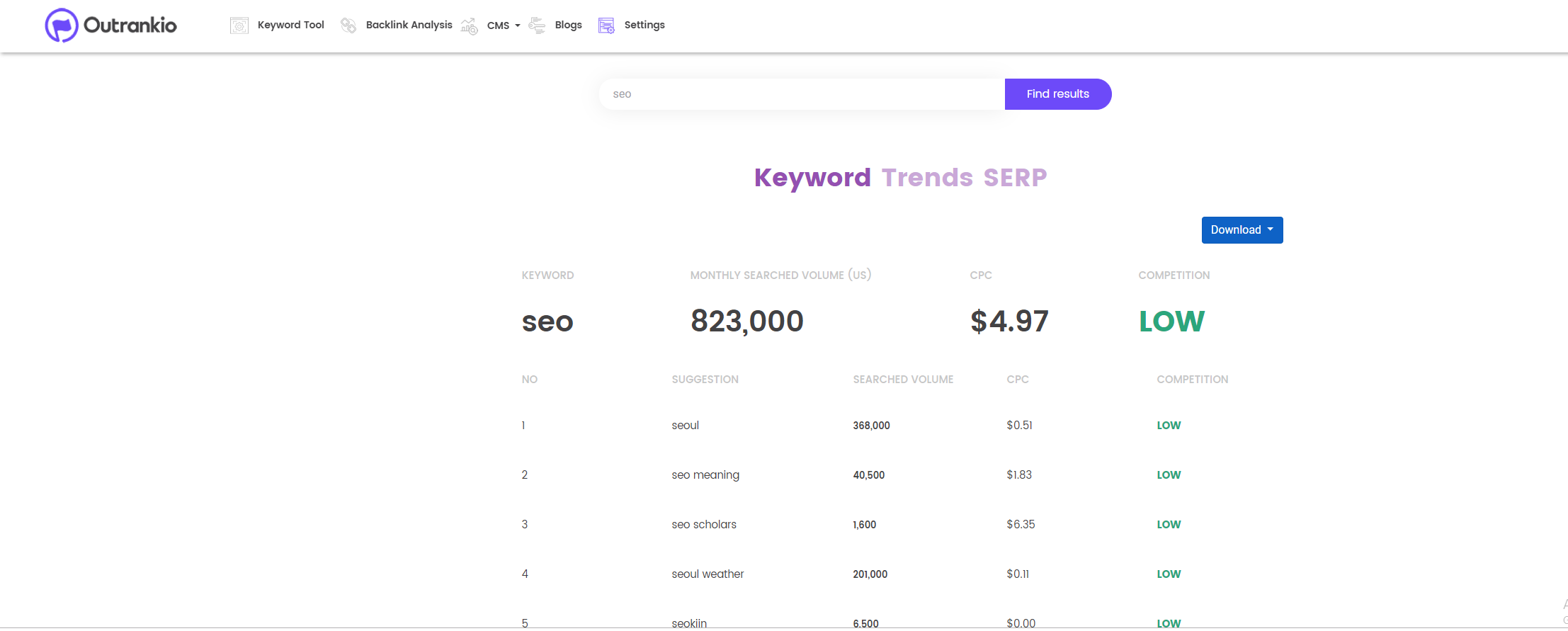Click the Keyword Tool icon
Viewport: 1568px width, 631px height.
pos(239,25)
